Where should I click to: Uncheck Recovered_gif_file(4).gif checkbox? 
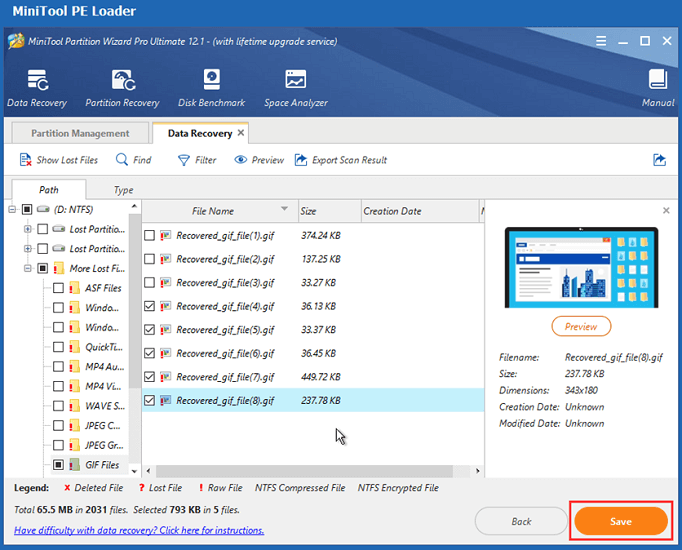click(149, 306)
